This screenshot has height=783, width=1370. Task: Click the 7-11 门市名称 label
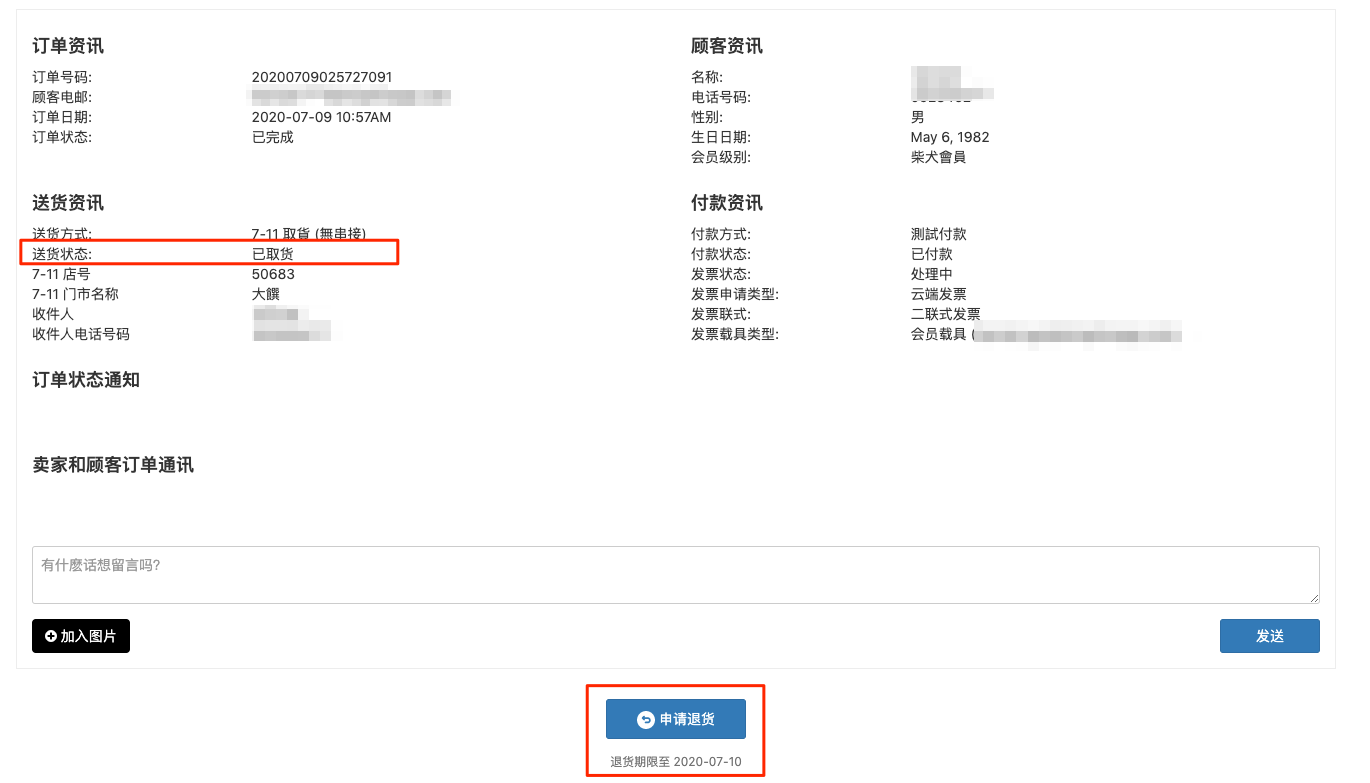pos(75,294)
